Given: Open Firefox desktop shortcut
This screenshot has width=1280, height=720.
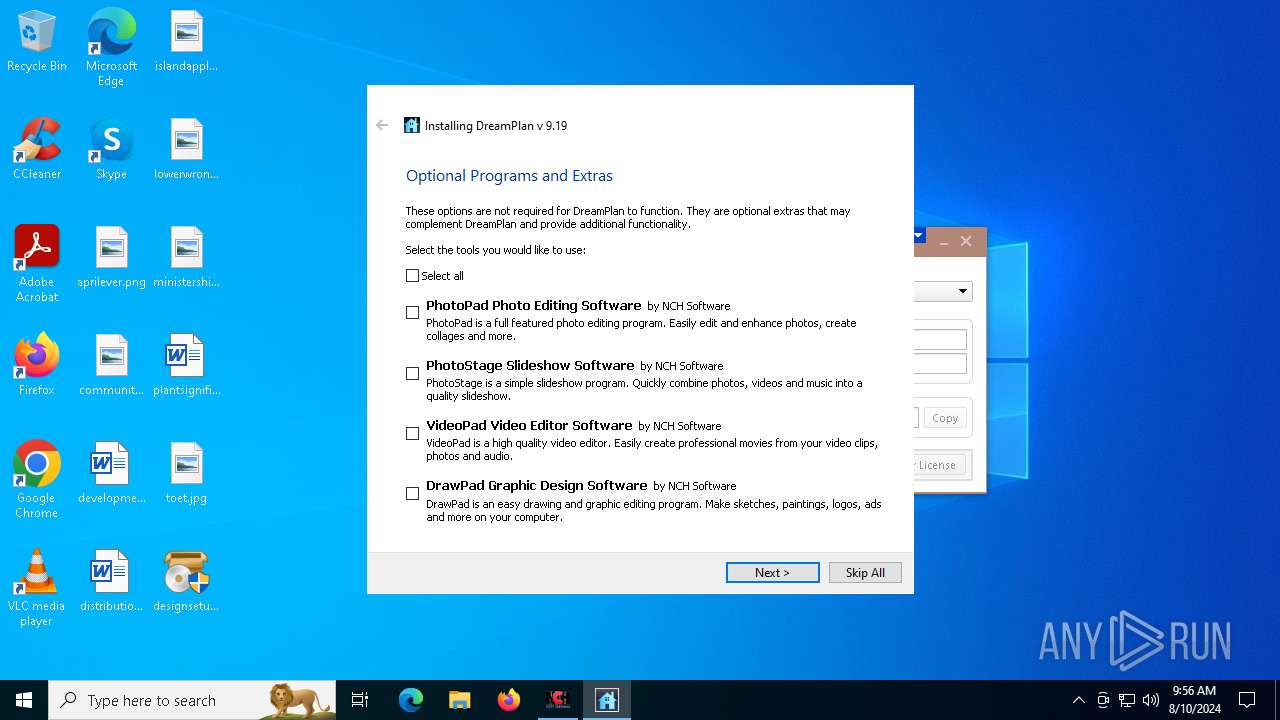Looking at the screenshot, I should pos(37,366).
